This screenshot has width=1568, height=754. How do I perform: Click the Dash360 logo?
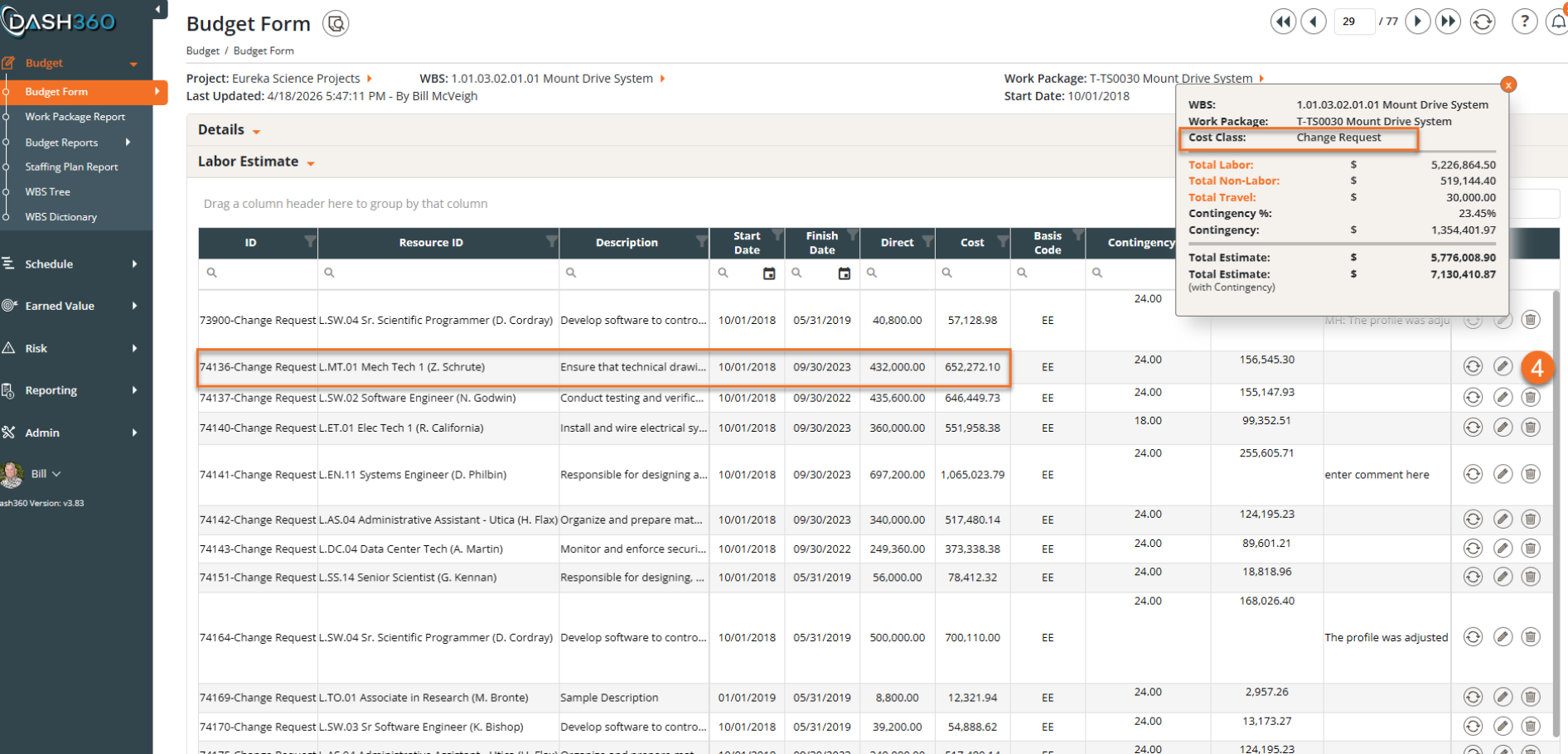point(58,22)
